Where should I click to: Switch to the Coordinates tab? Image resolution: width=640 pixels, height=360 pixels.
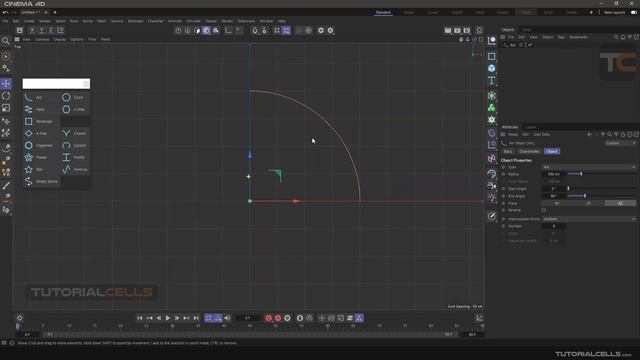click(x=529, y=151)
